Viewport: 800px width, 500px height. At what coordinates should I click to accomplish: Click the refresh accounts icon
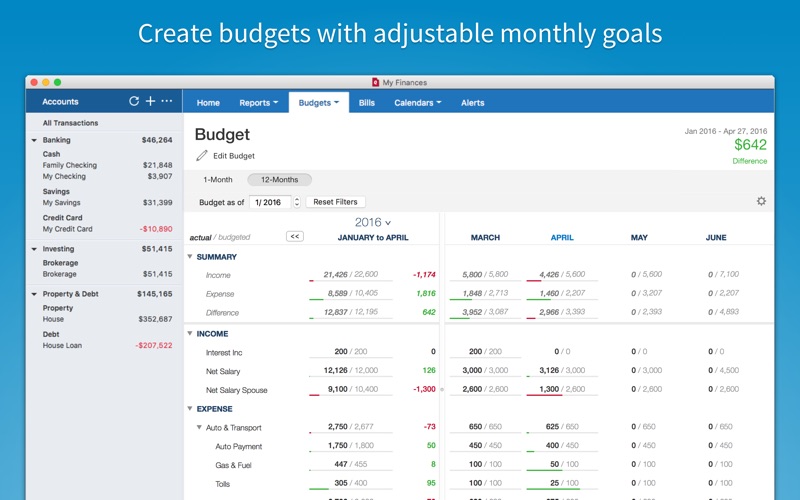(x=134, y=102)
